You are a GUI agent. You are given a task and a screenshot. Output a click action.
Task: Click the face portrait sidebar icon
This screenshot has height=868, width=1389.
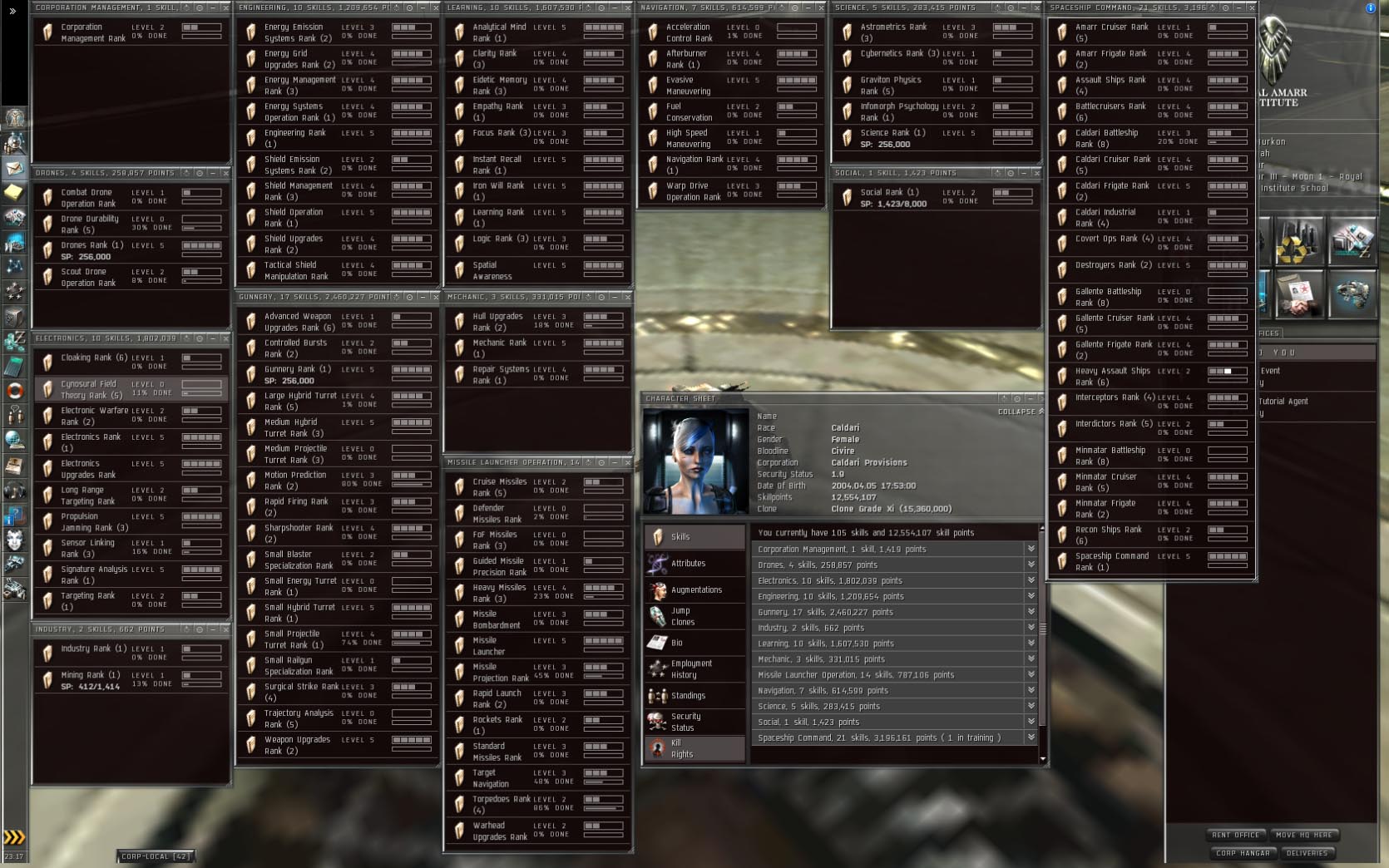click(14, 540)
